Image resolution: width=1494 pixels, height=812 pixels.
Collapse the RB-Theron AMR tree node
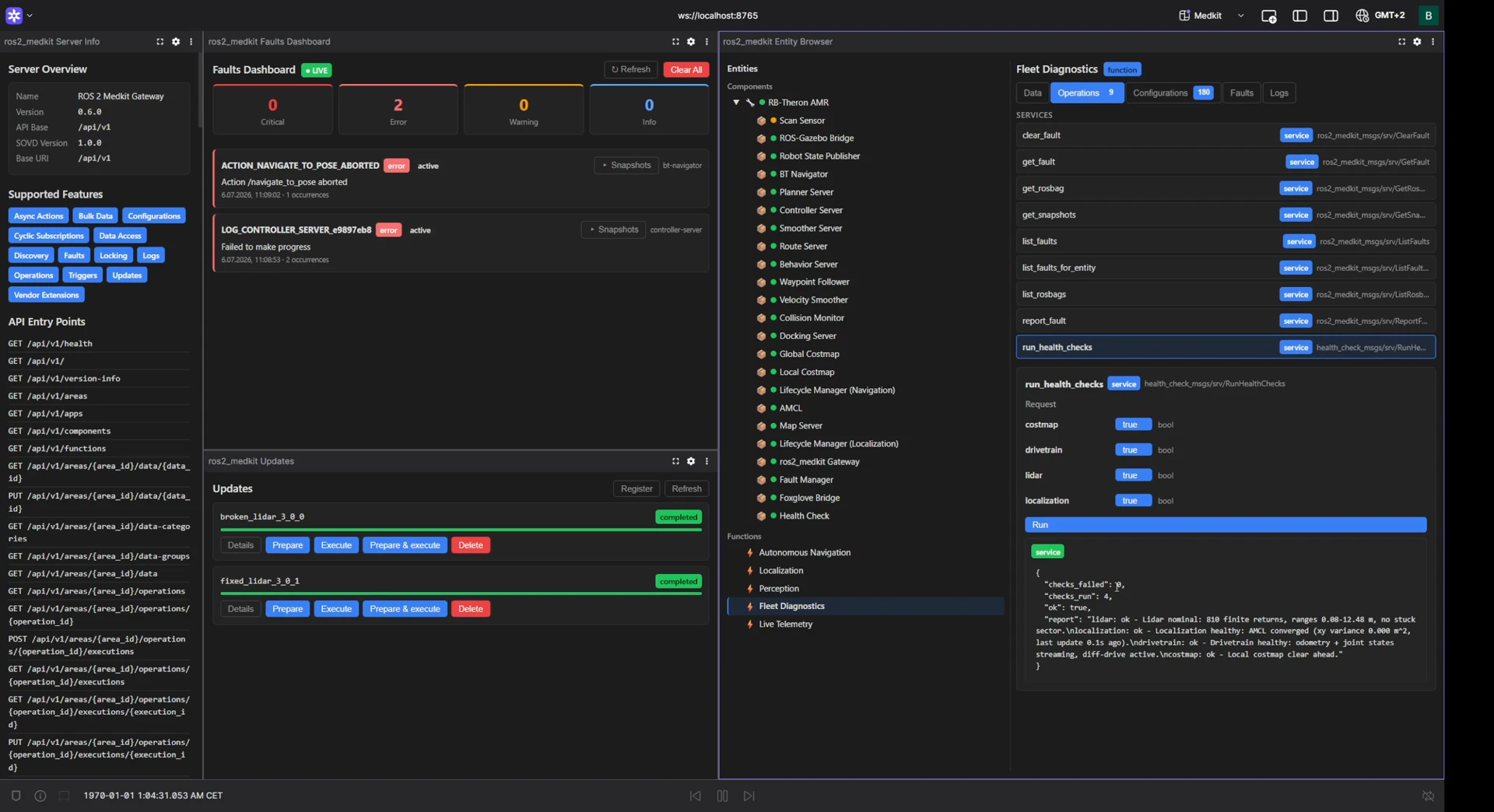[736, 103]
